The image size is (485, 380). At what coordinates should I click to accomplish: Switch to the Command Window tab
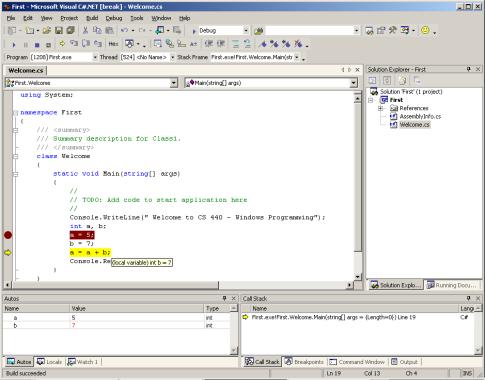point(356,362)
